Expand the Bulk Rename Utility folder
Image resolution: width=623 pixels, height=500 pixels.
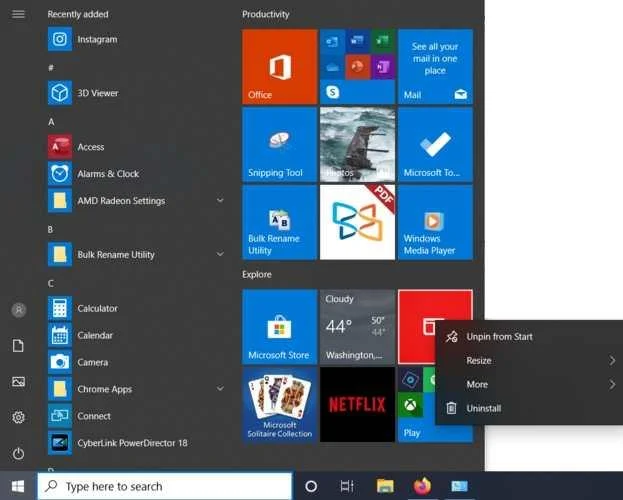pos(220,254)
